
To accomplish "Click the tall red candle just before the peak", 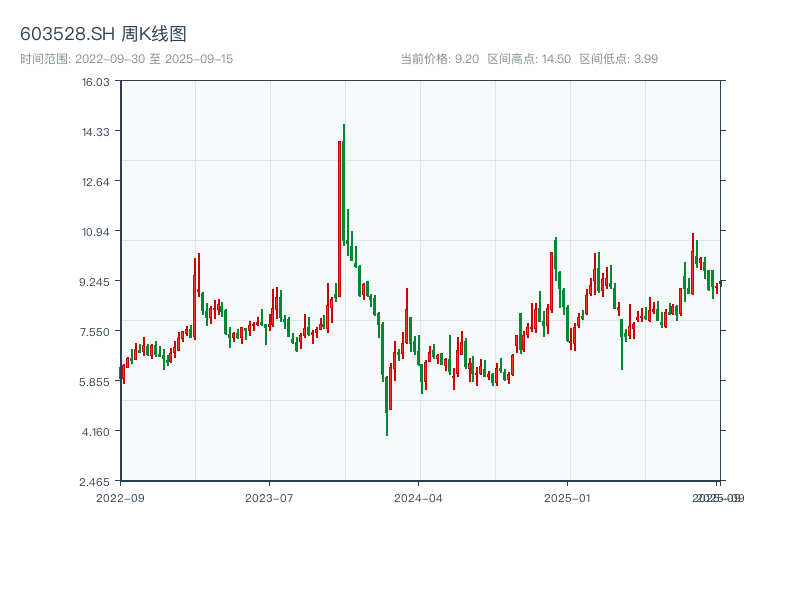I will (x=339, y=218).
